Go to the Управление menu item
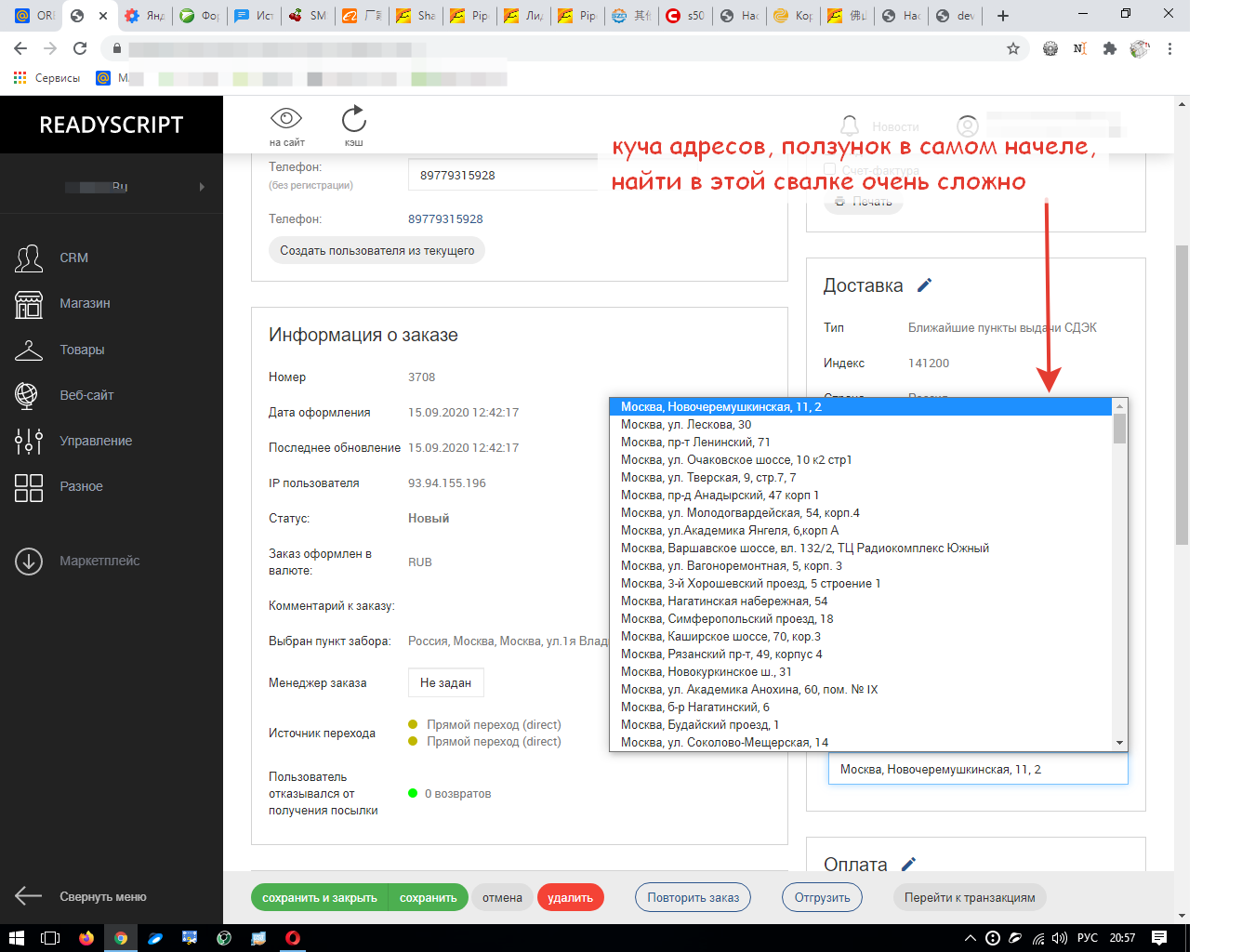This screenshot has width=1255, height=952. point(96,441)
